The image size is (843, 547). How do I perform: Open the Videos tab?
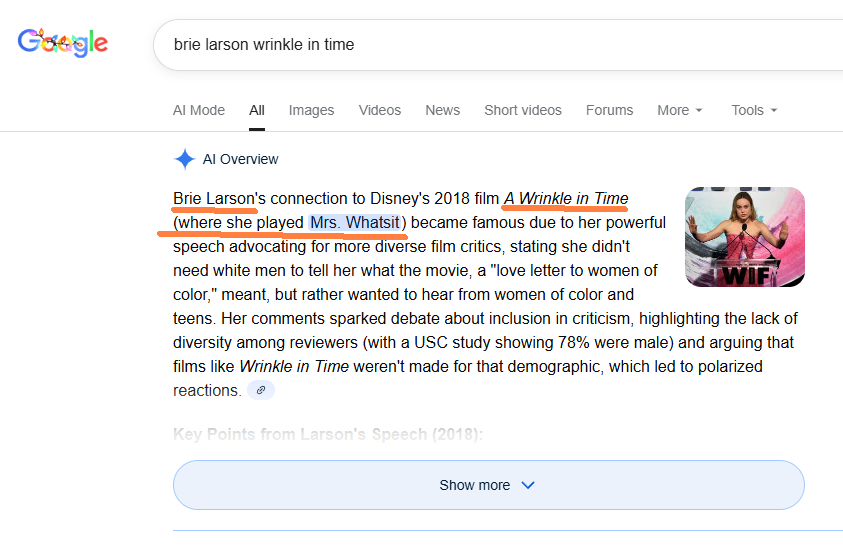coord(380,110)
